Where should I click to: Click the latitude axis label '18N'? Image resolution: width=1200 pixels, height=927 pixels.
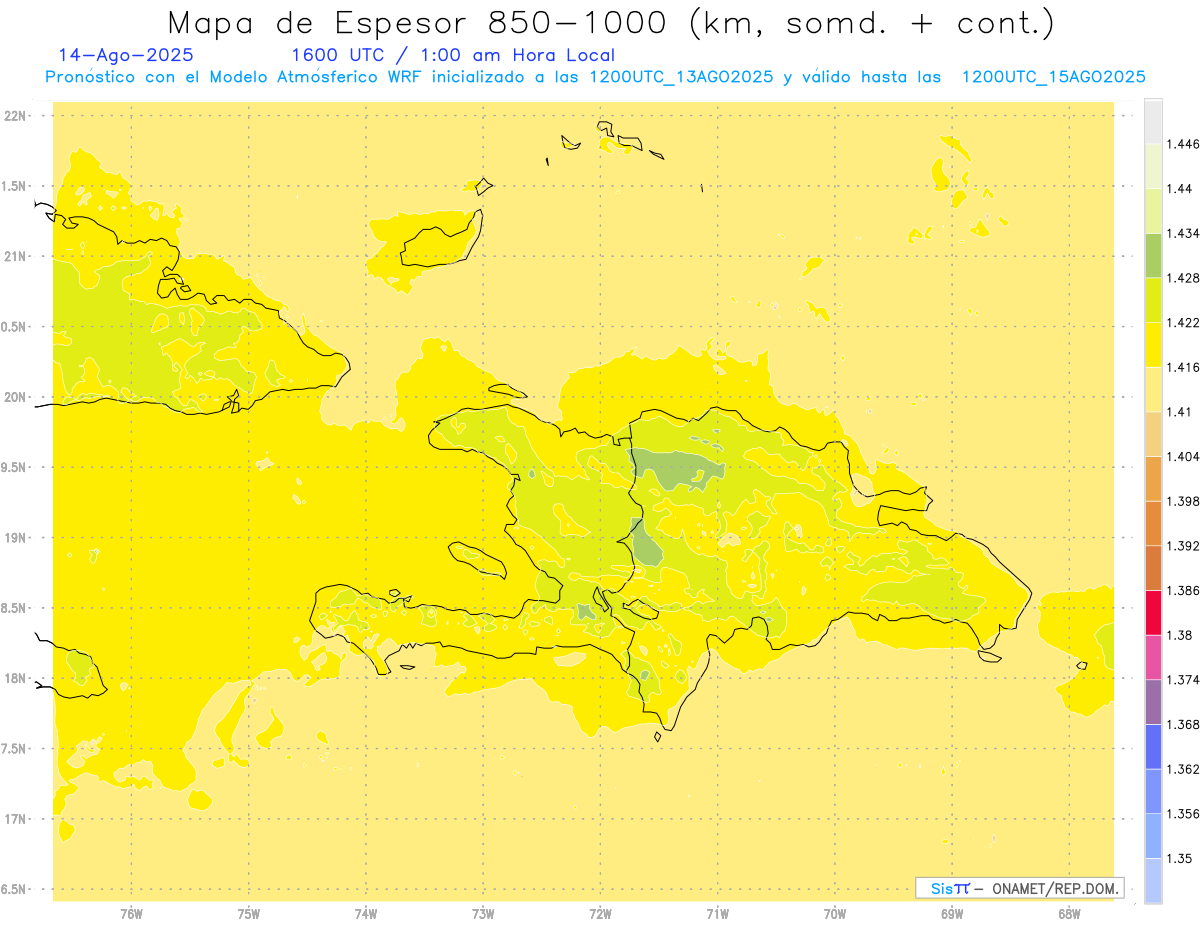(x=15, y=679)
